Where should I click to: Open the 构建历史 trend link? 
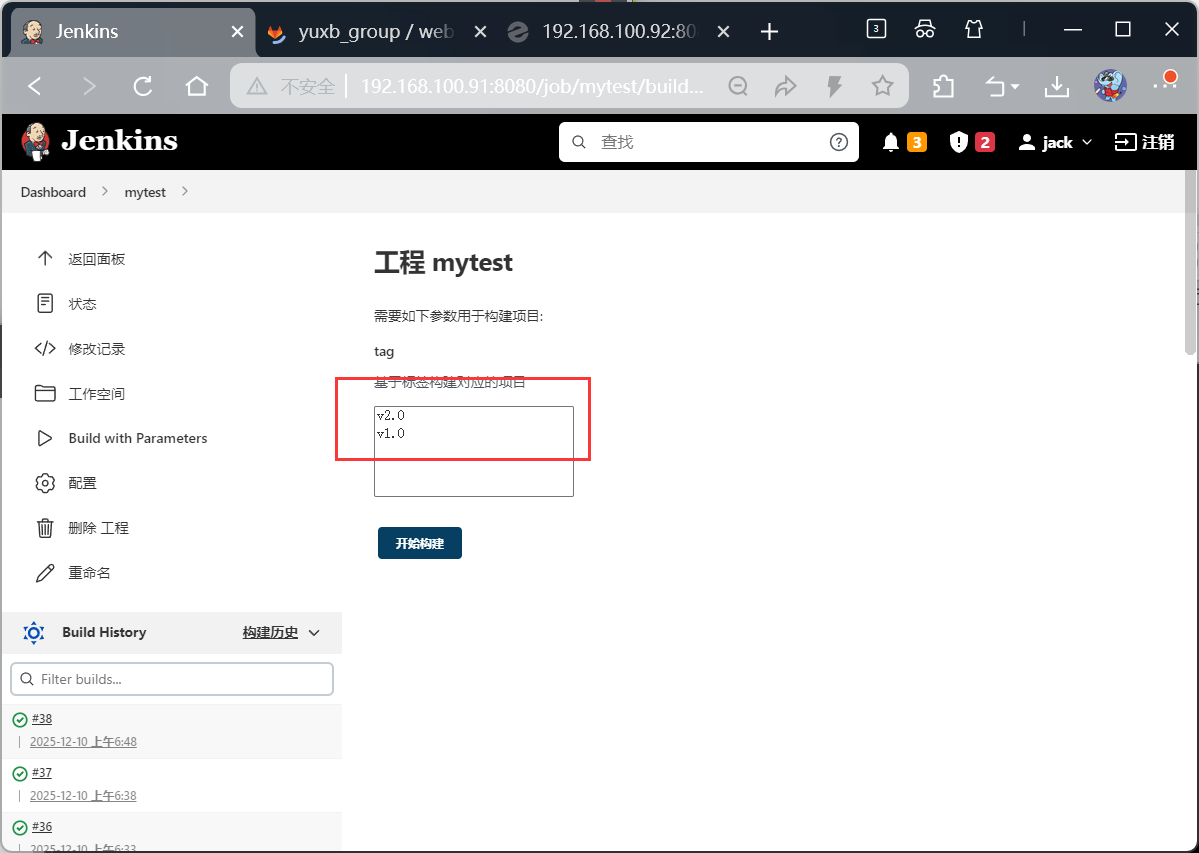click(270, 632)
